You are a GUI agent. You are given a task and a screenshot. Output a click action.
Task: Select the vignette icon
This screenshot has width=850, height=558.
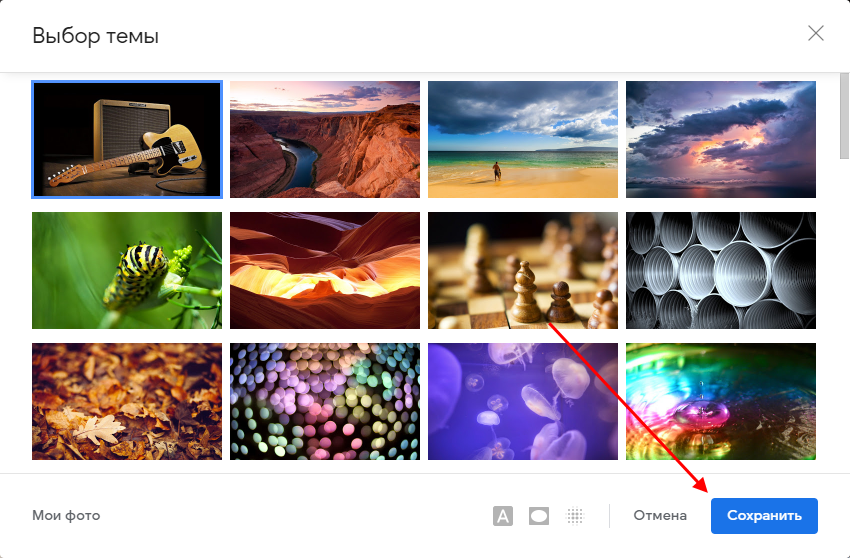pyautogui.click(x=539, y=516)
